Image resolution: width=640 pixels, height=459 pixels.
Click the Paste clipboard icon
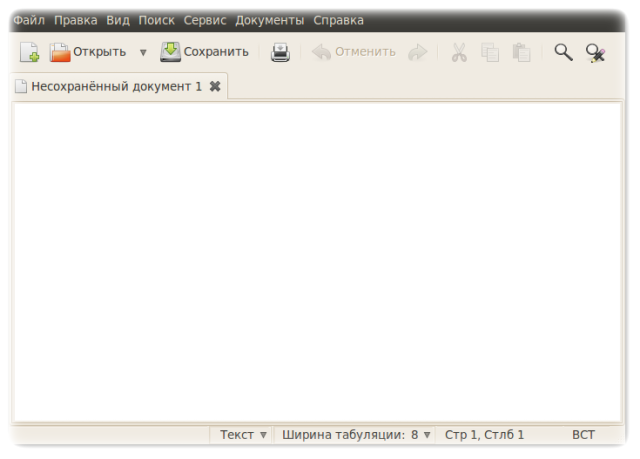[x=521, y=52]
